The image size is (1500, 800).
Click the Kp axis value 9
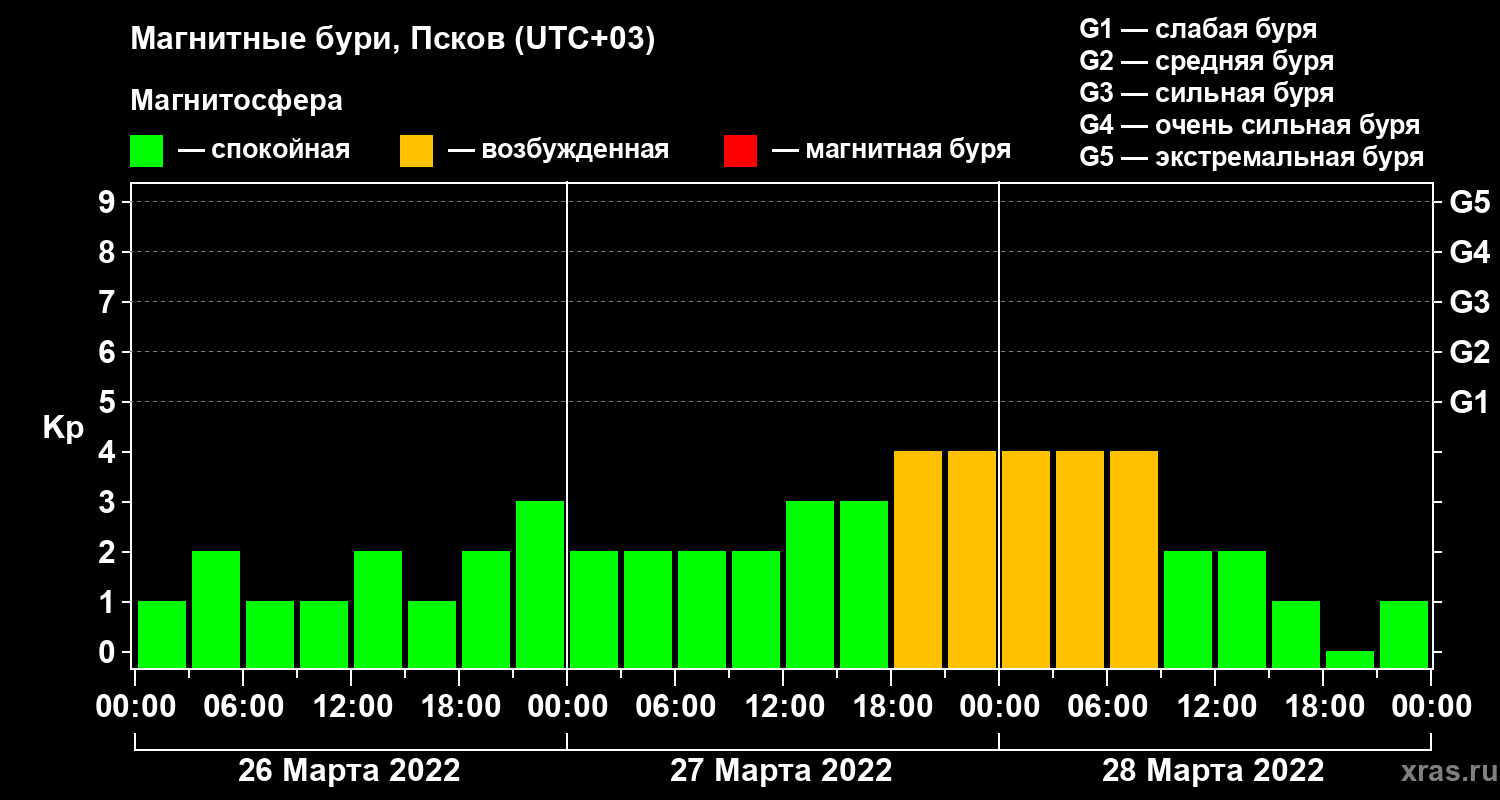(109, 202)
